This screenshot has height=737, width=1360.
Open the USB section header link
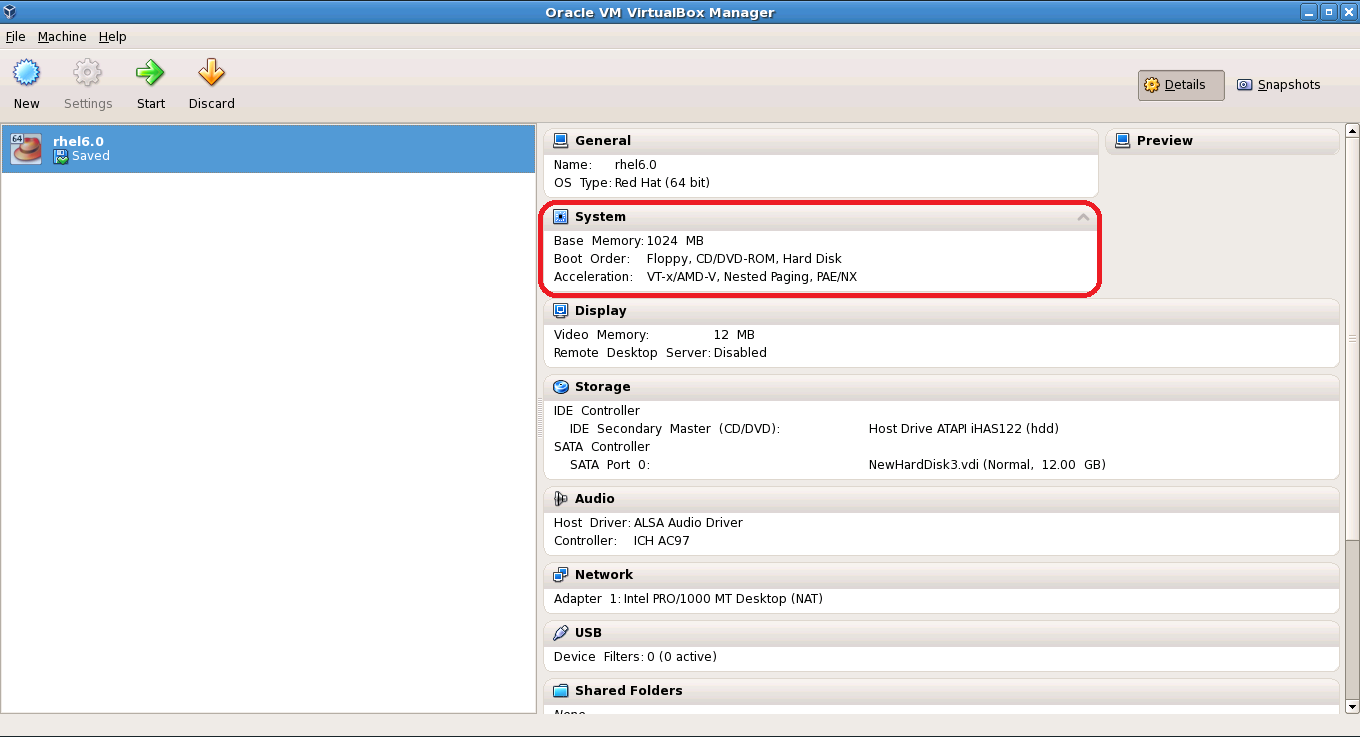(588, 633)
